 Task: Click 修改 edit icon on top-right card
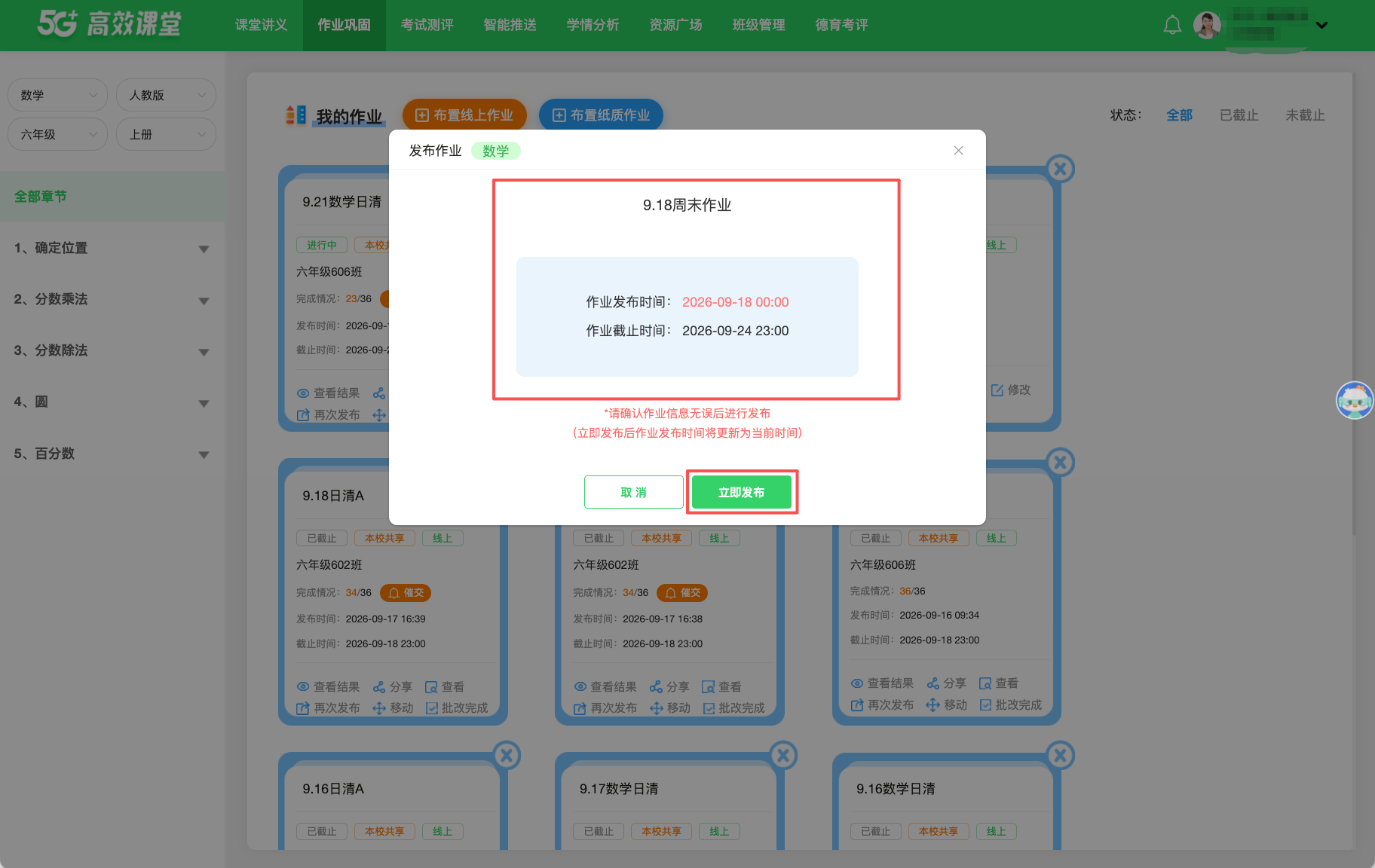coord(1011,390)
